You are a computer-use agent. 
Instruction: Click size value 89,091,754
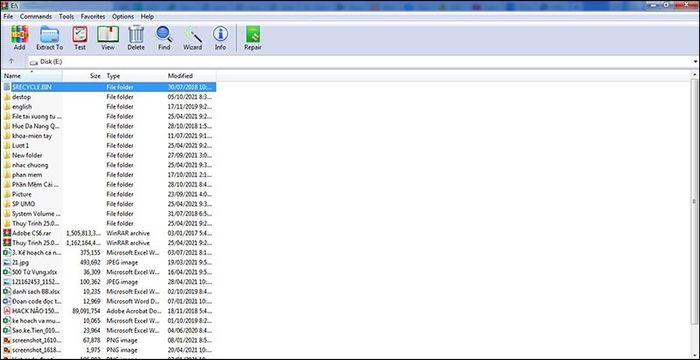(87, 311)
